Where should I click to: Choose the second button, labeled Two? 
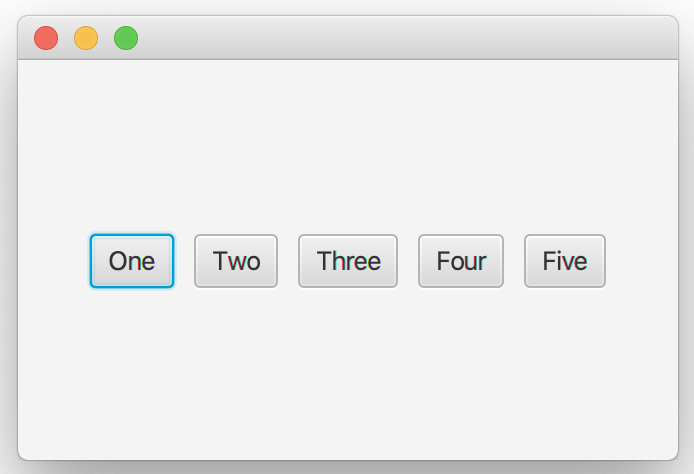tap(236, 261)
